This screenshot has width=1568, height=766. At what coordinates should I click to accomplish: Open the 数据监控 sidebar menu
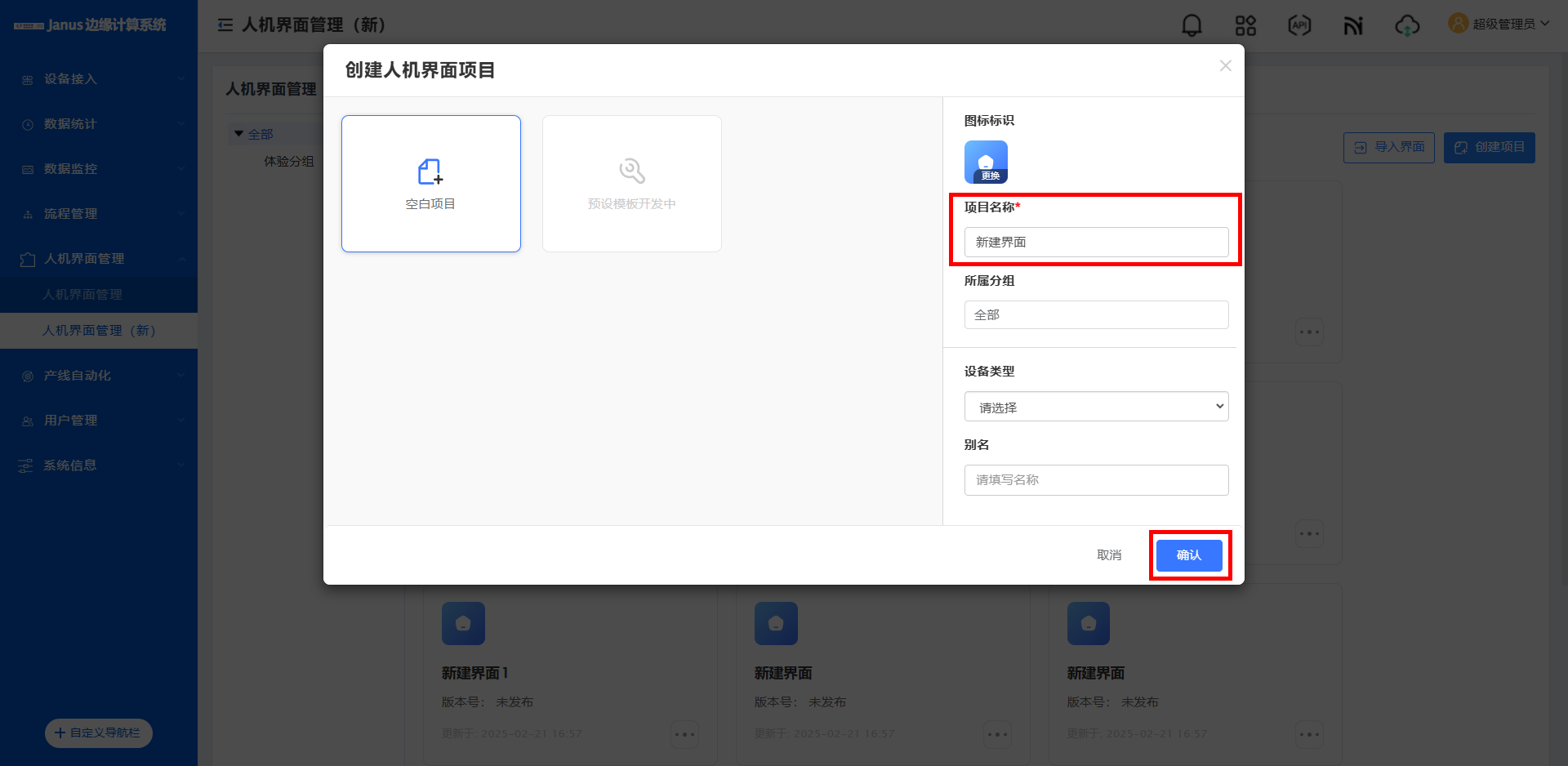[x=99, y=169]
